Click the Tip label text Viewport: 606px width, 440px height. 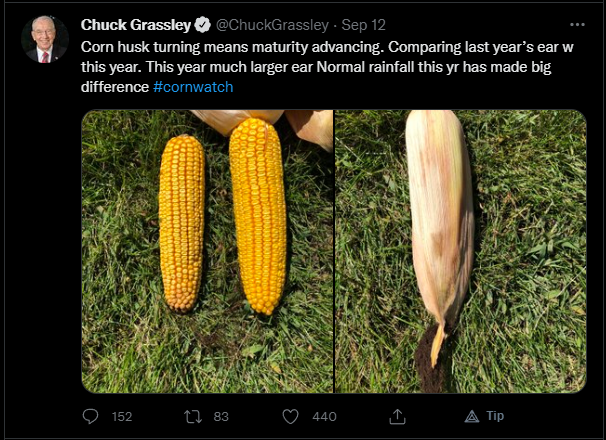point(495,416)
